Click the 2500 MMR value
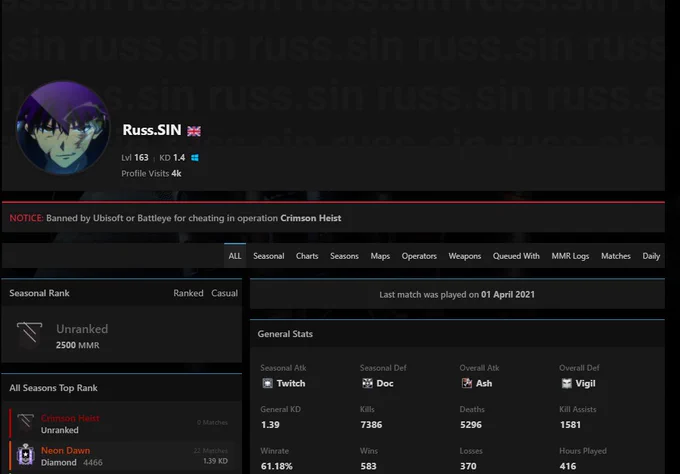 (x=78, y=345)
